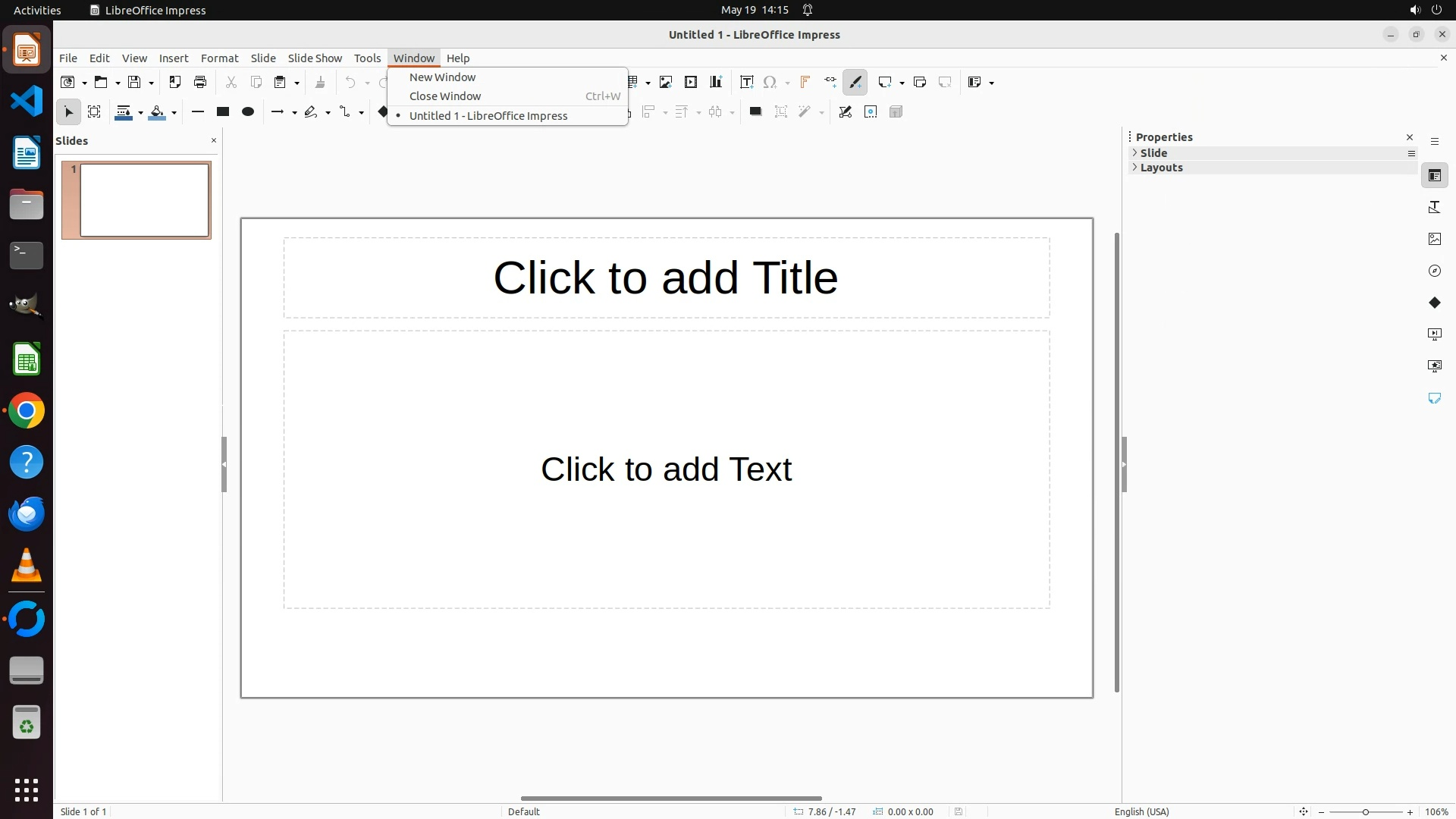1456x819 pixels.
Task: Open the Save button dropdown arrow
Action: click(151, 83)
